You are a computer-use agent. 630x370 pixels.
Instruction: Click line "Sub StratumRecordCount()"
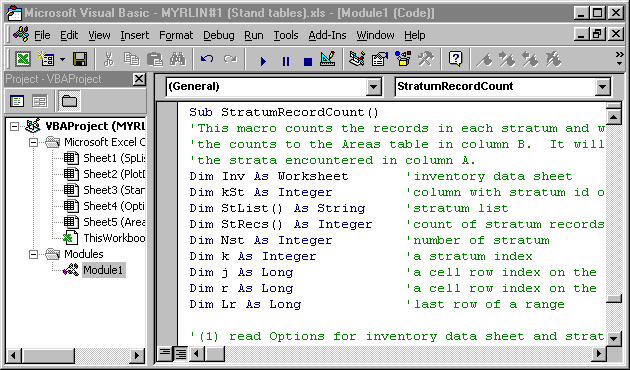coord(284,112)
